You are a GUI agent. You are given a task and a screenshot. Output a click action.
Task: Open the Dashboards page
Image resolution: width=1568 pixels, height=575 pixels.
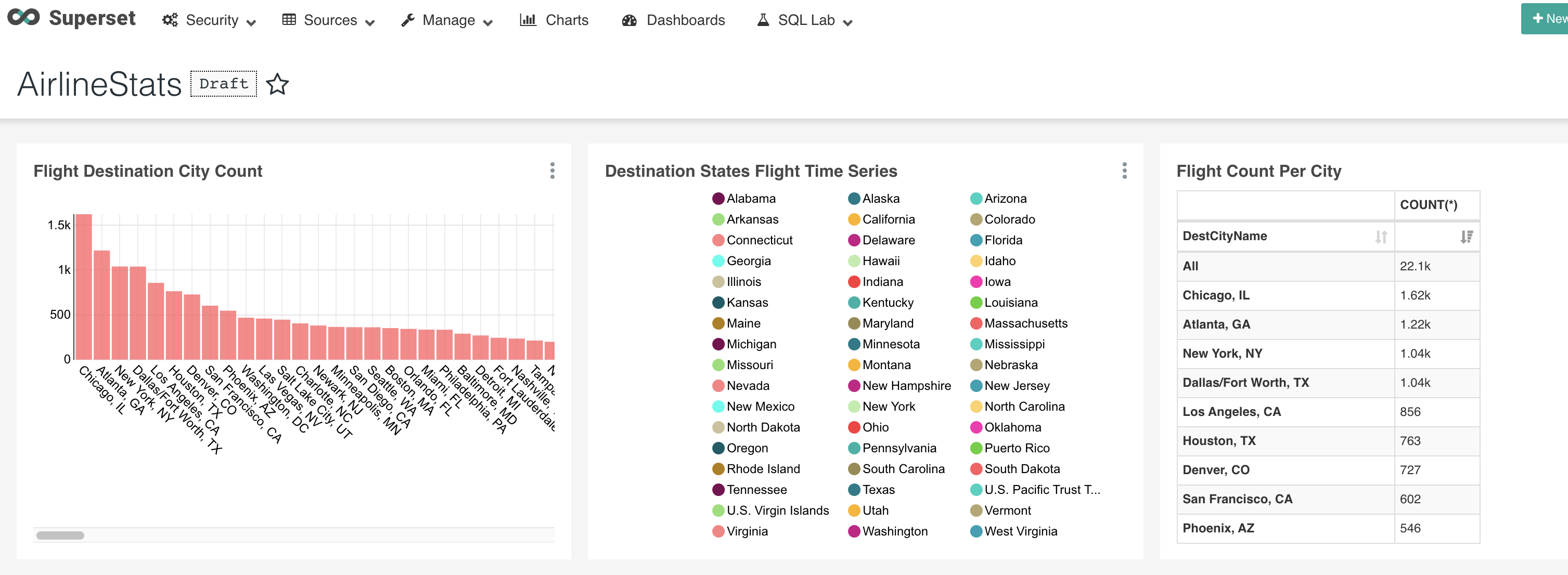pyautogui.click(x=685, y=20)
